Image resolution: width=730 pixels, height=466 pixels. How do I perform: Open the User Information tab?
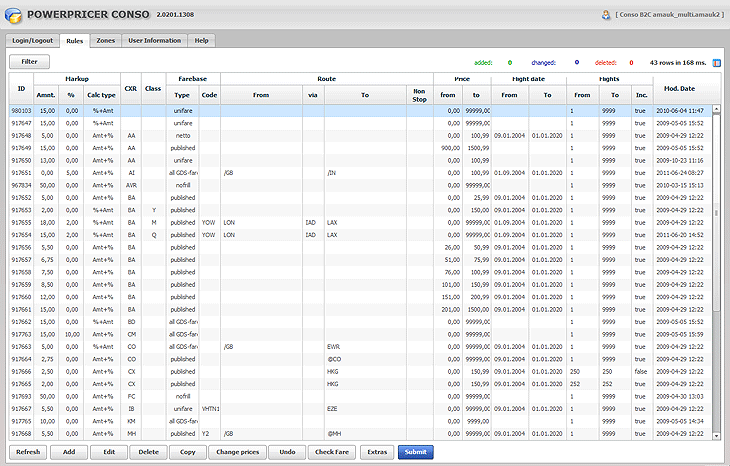pos(155,41)
